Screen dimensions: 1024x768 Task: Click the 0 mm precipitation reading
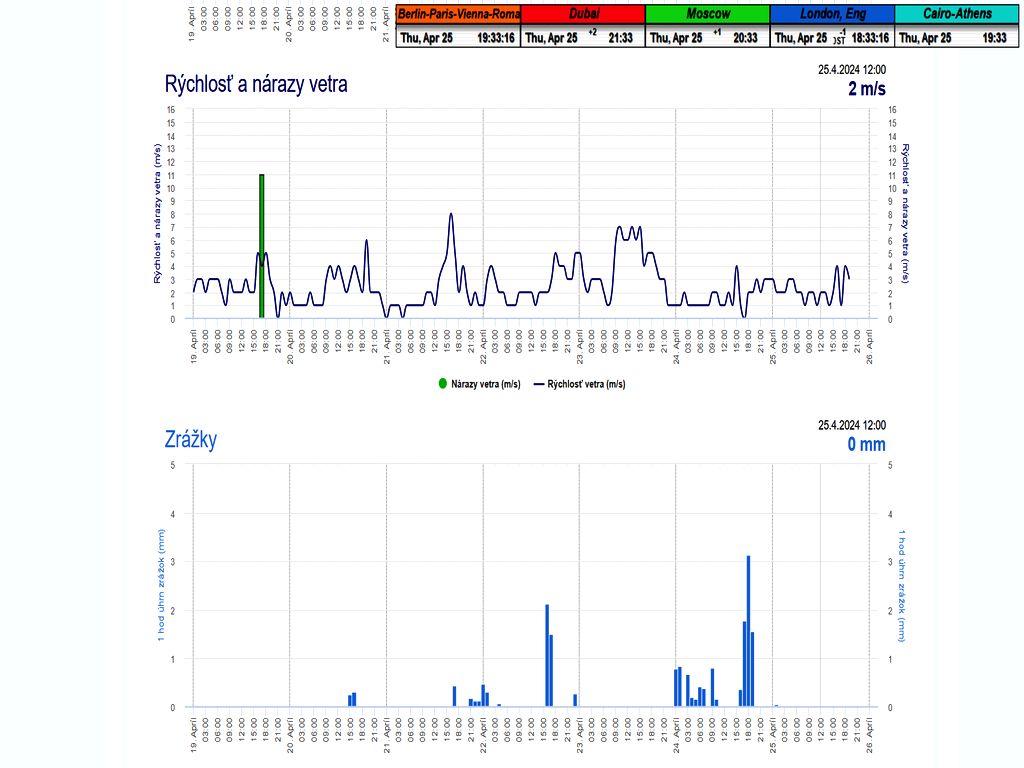click(x=866, y=444)
